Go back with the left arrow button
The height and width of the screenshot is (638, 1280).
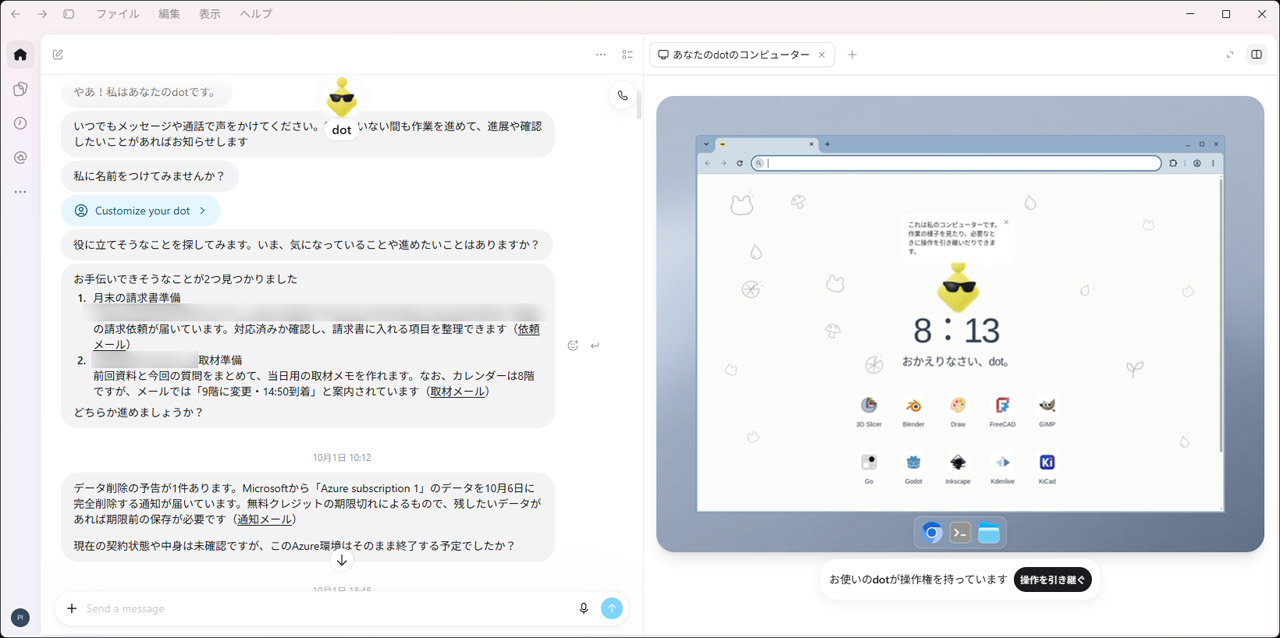pyautogui.click(x=15, y=14)
